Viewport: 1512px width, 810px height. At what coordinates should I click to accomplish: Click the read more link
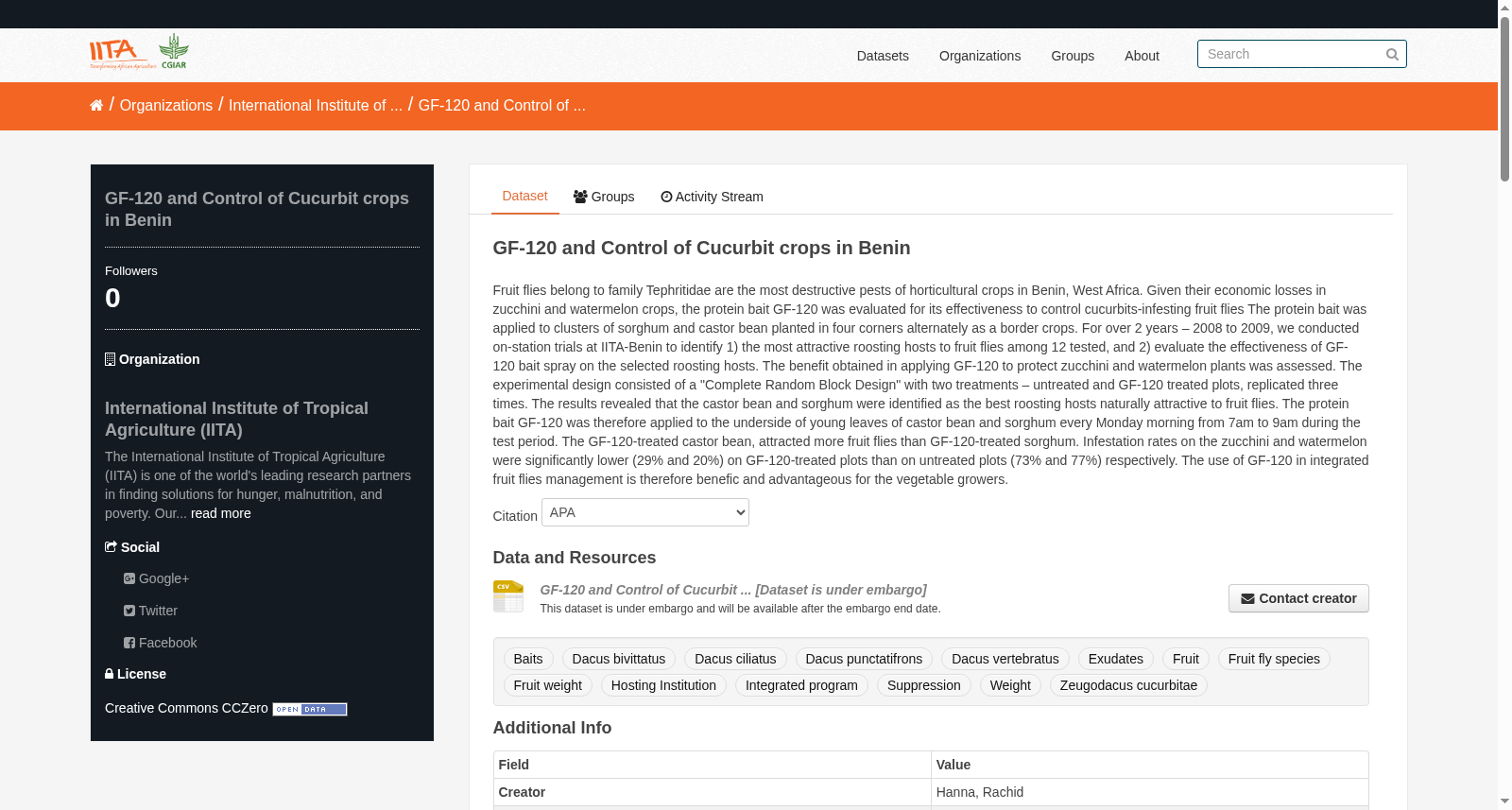point(221,513)
